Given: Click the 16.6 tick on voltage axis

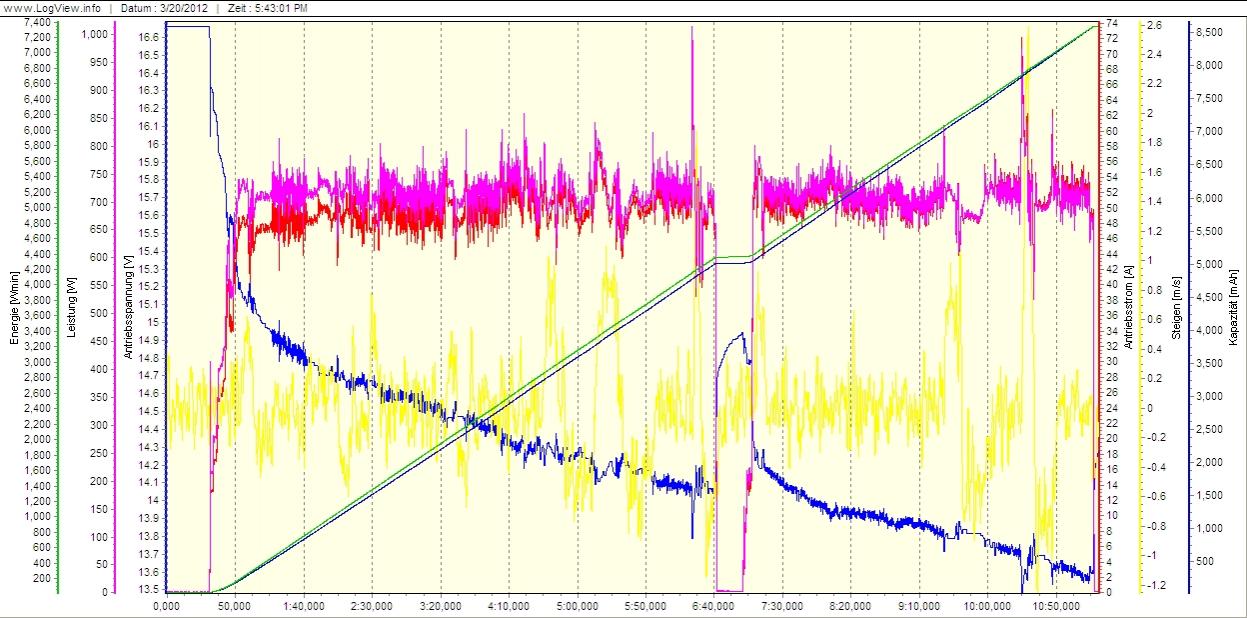Looking at the screenshot, I should [149, 37].
